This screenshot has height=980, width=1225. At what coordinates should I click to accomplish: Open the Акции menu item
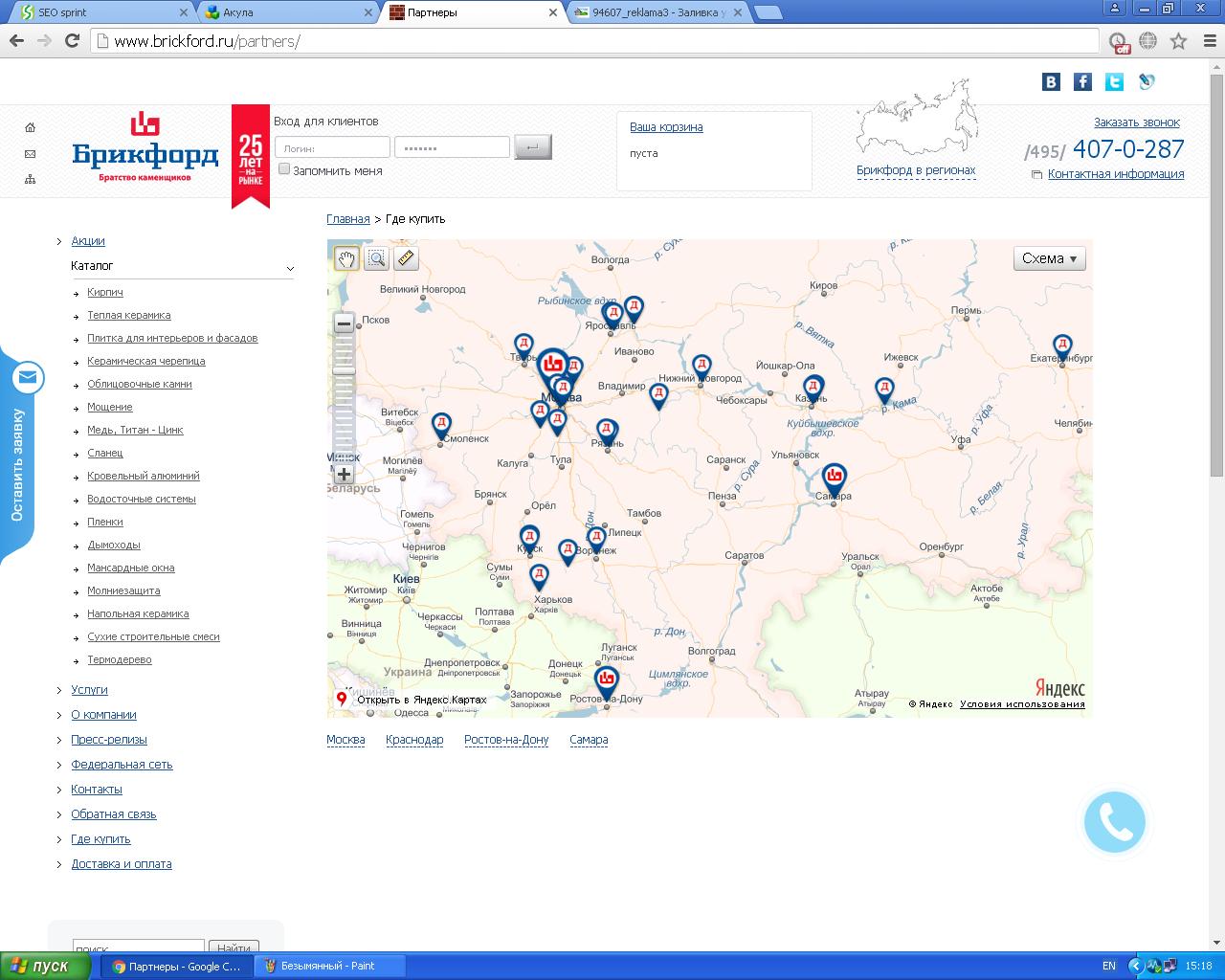[x=88, y=241]
